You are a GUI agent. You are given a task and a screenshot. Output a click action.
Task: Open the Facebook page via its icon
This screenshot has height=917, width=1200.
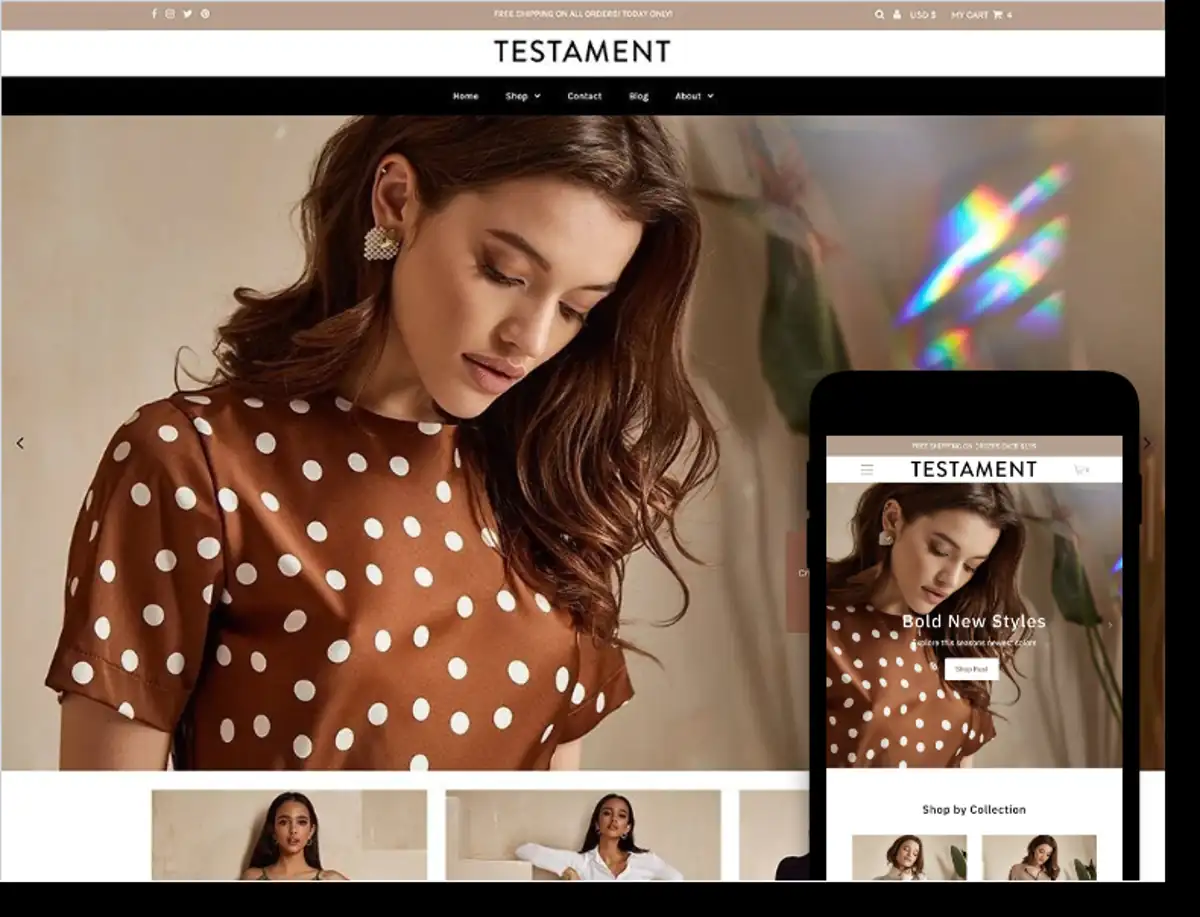(153, 15)
